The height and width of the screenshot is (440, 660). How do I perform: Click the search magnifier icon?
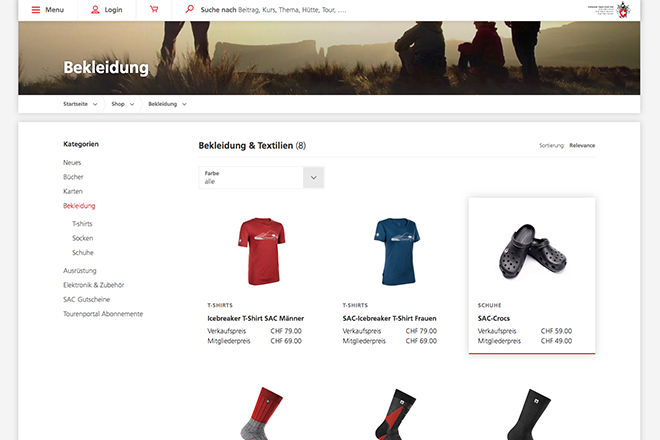190,9
